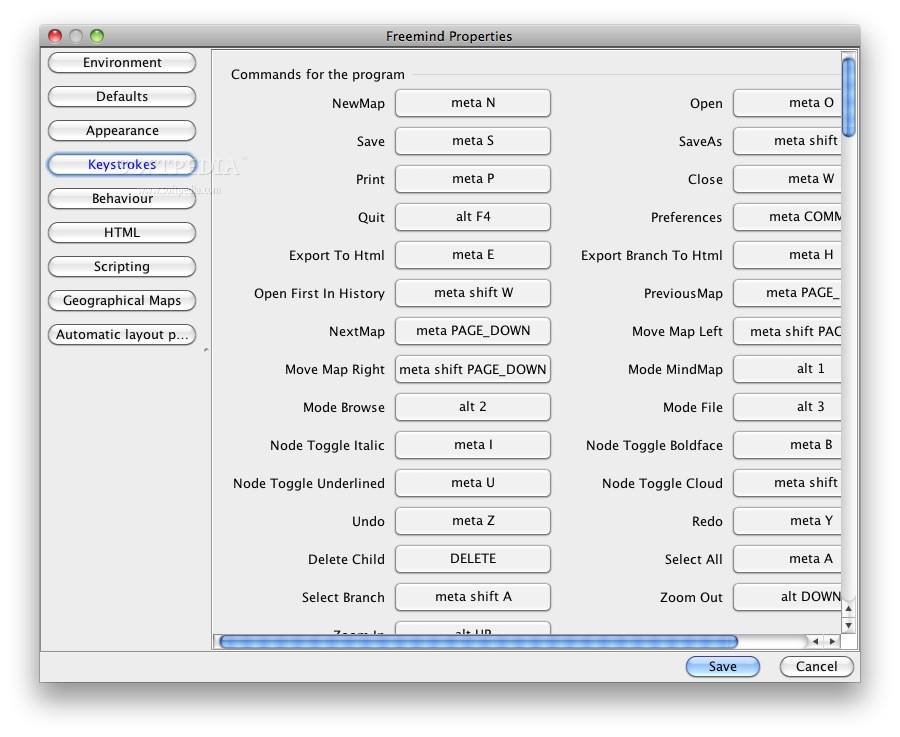
Task: Click 'Commands for the program' heading
Action: [317, 75]
